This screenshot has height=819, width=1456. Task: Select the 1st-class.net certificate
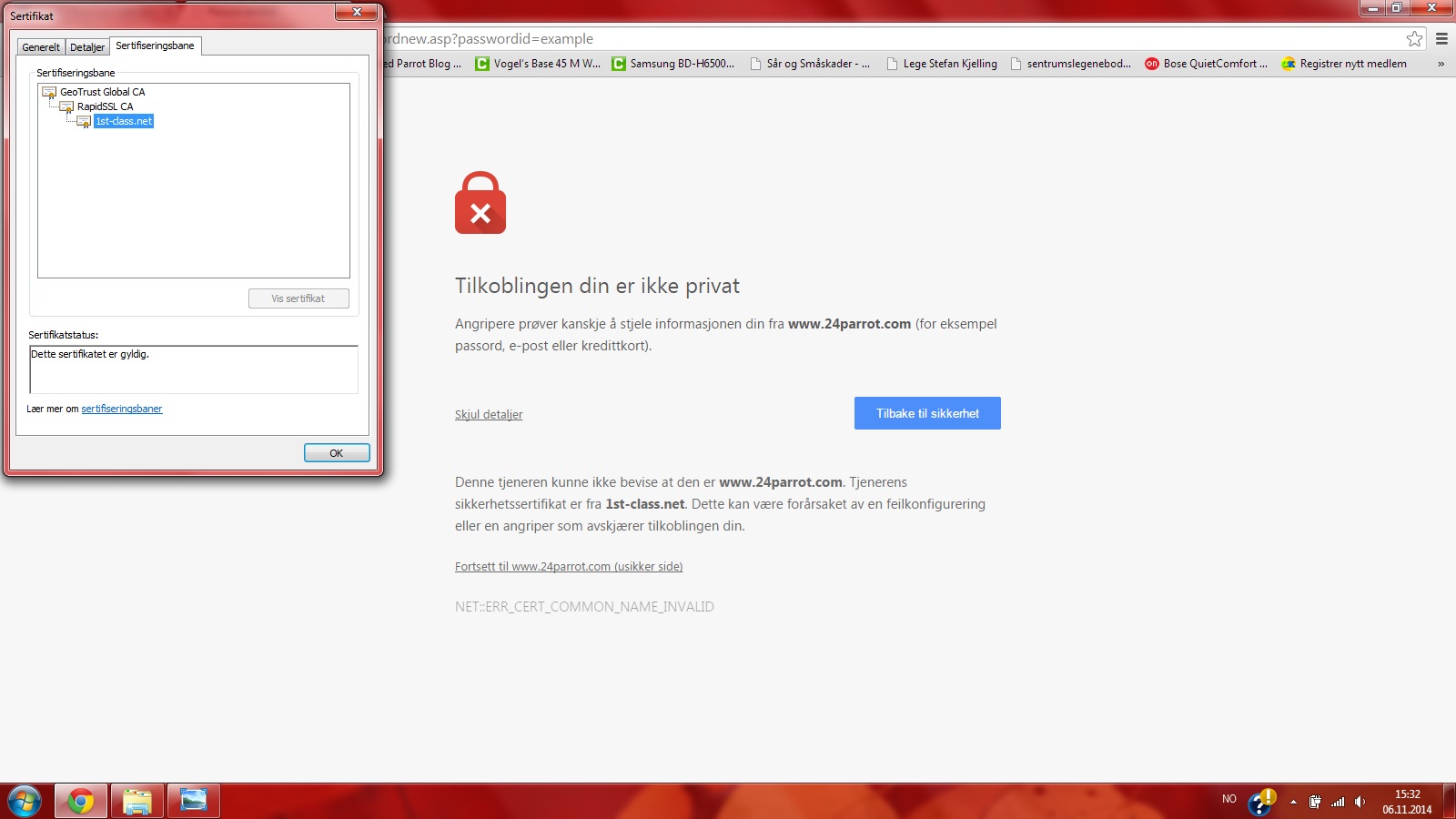pos(124,121)
